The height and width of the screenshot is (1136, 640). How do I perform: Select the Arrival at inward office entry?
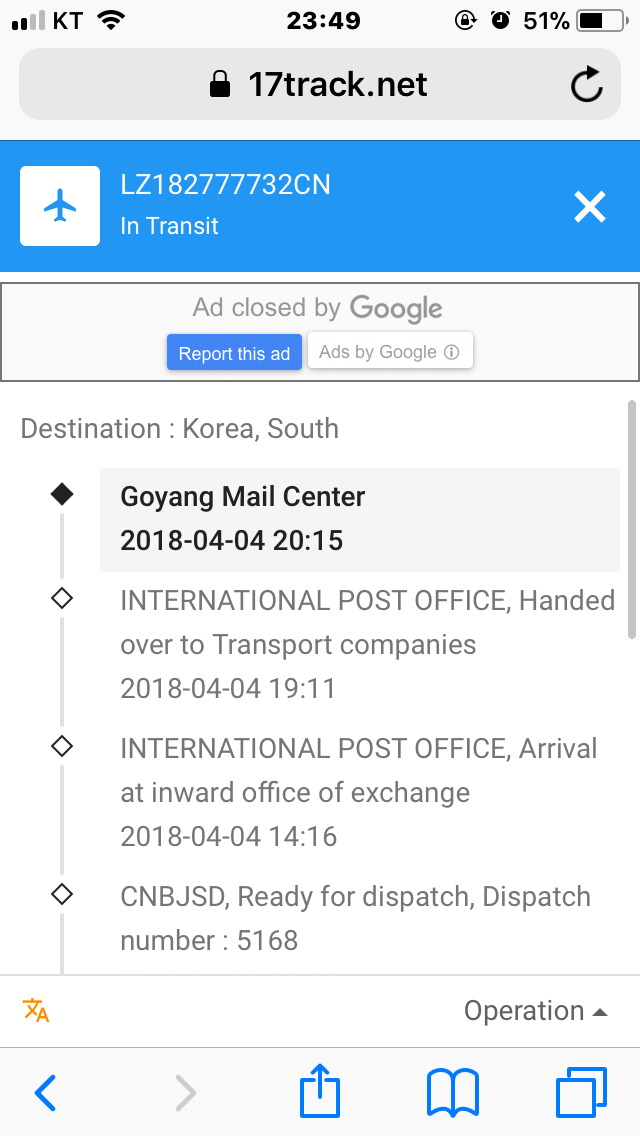(359, 792)
